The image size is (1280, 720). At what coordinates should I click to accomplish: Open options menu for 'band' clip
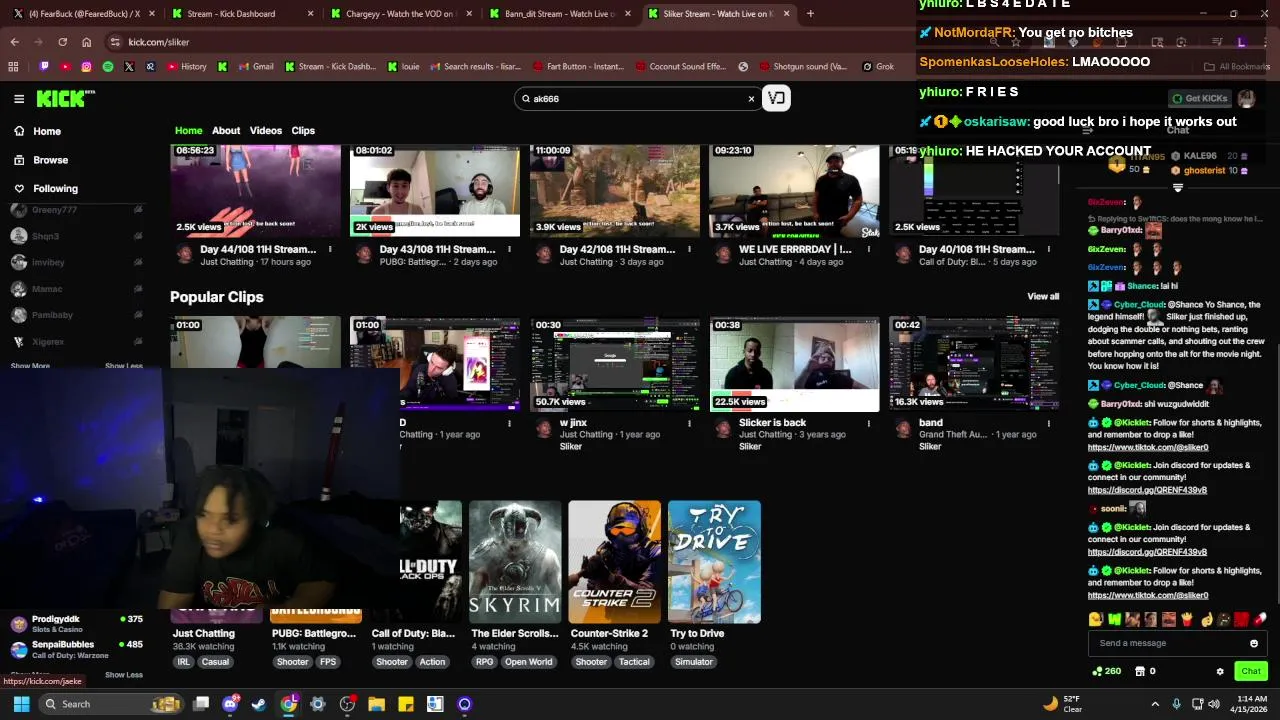pos(1049,423)
